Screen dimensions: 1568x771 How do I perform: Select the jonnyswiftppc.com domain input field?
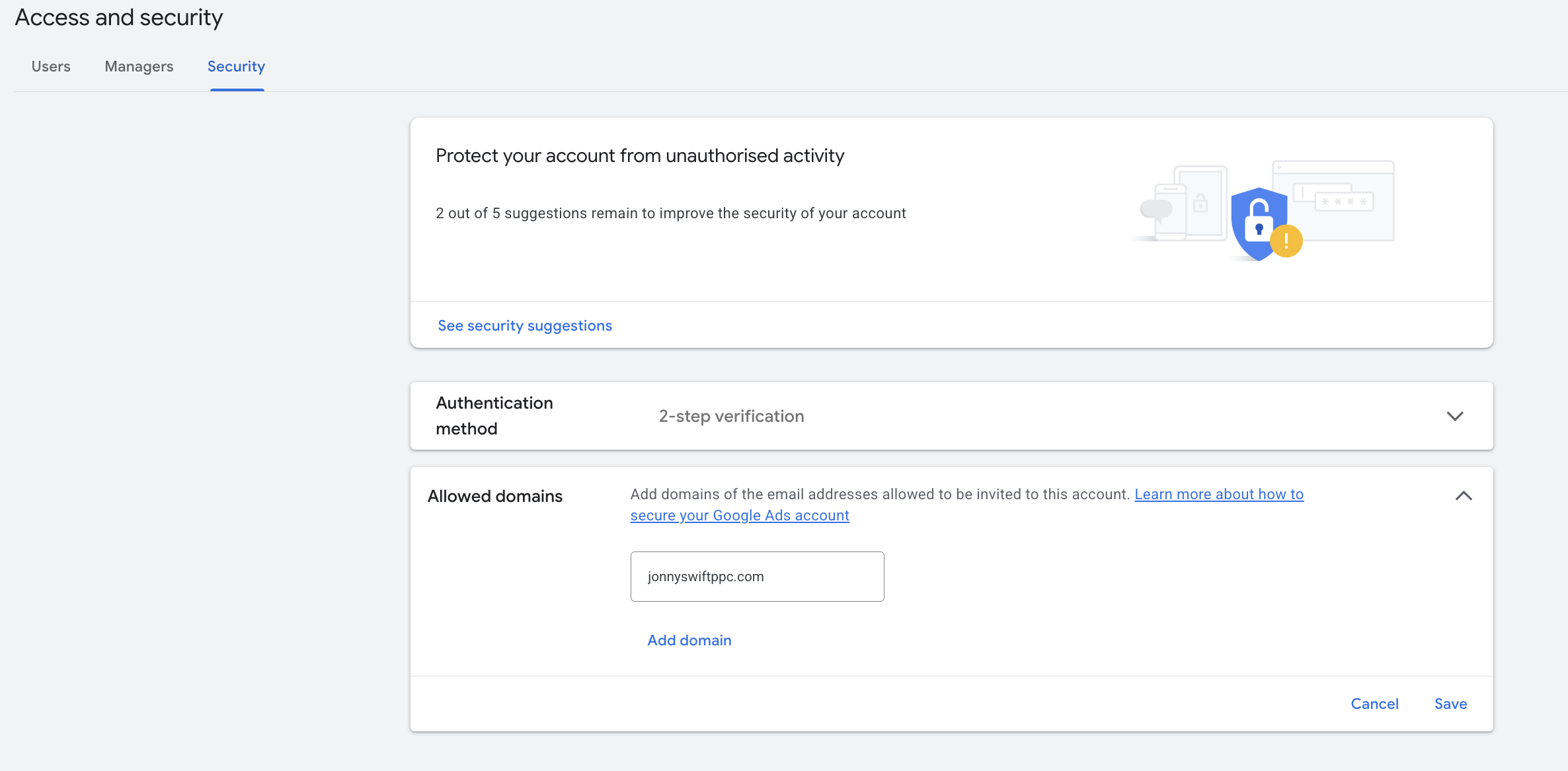coord(756,576)
